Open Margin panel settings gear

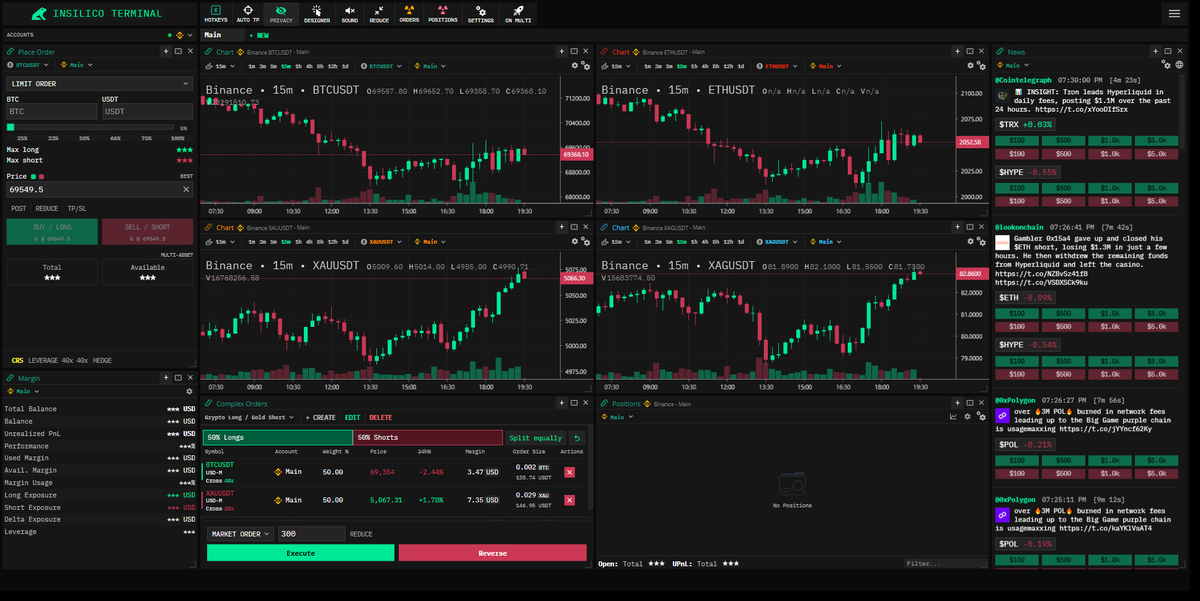(189, 391)
